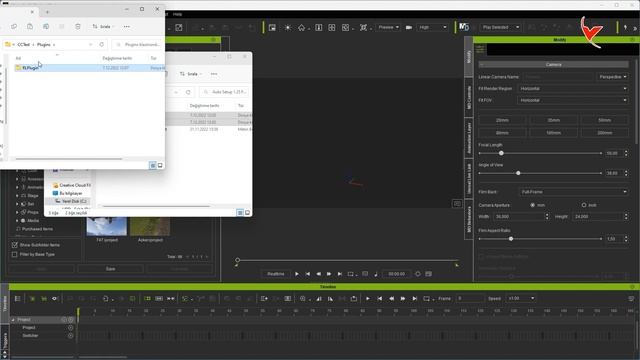Select the inch Camera Aperture radio button

click(584, 205)
